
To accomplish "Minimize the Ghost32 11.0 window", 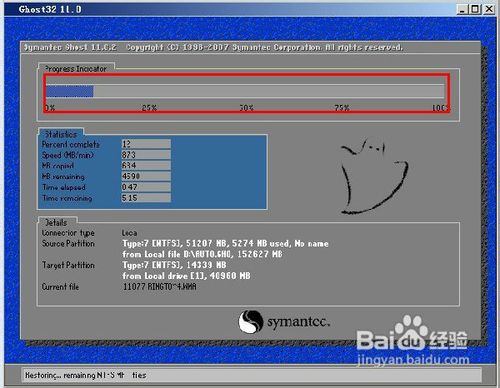I will [x=462, y=9].
